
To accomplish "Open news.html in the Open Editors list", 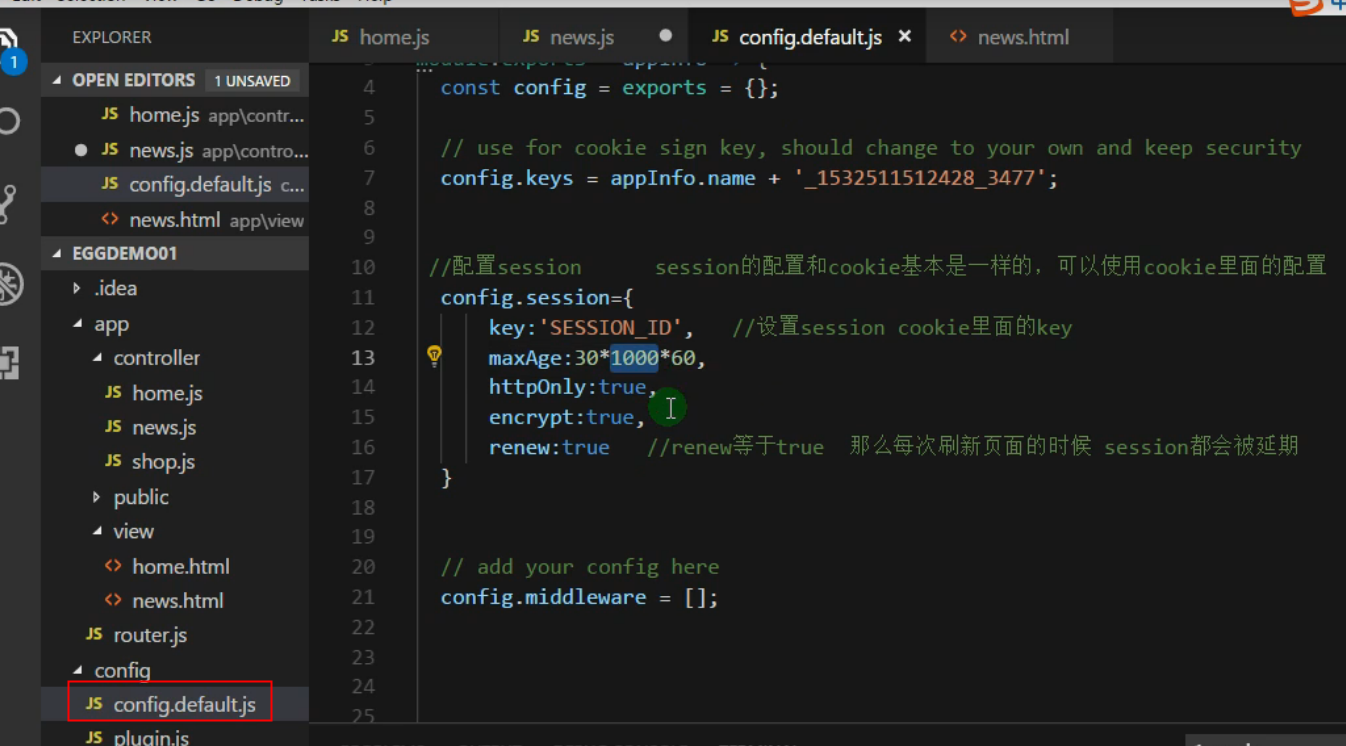I will pos(174,220).
